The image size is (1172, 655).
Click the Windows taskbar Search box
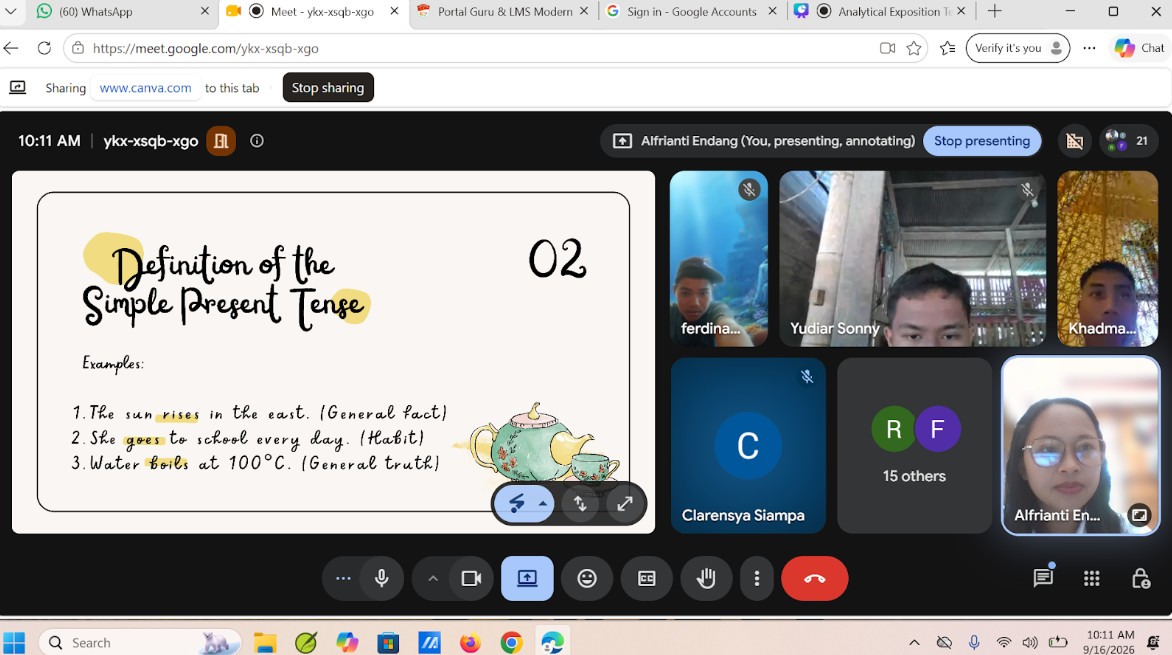click(x=140, y=642)
